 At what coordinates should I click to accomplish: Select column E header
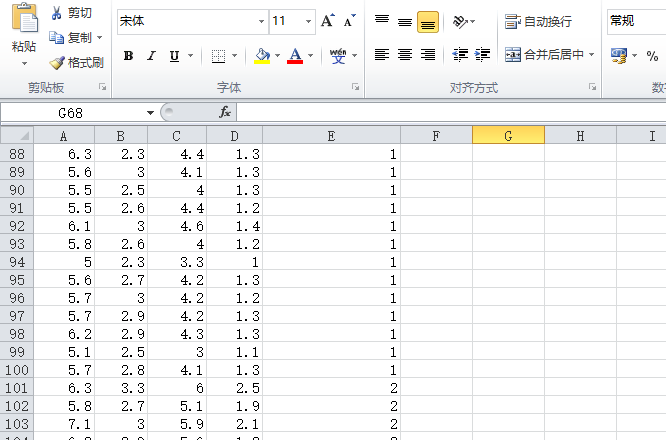click(x=331, y=136)
